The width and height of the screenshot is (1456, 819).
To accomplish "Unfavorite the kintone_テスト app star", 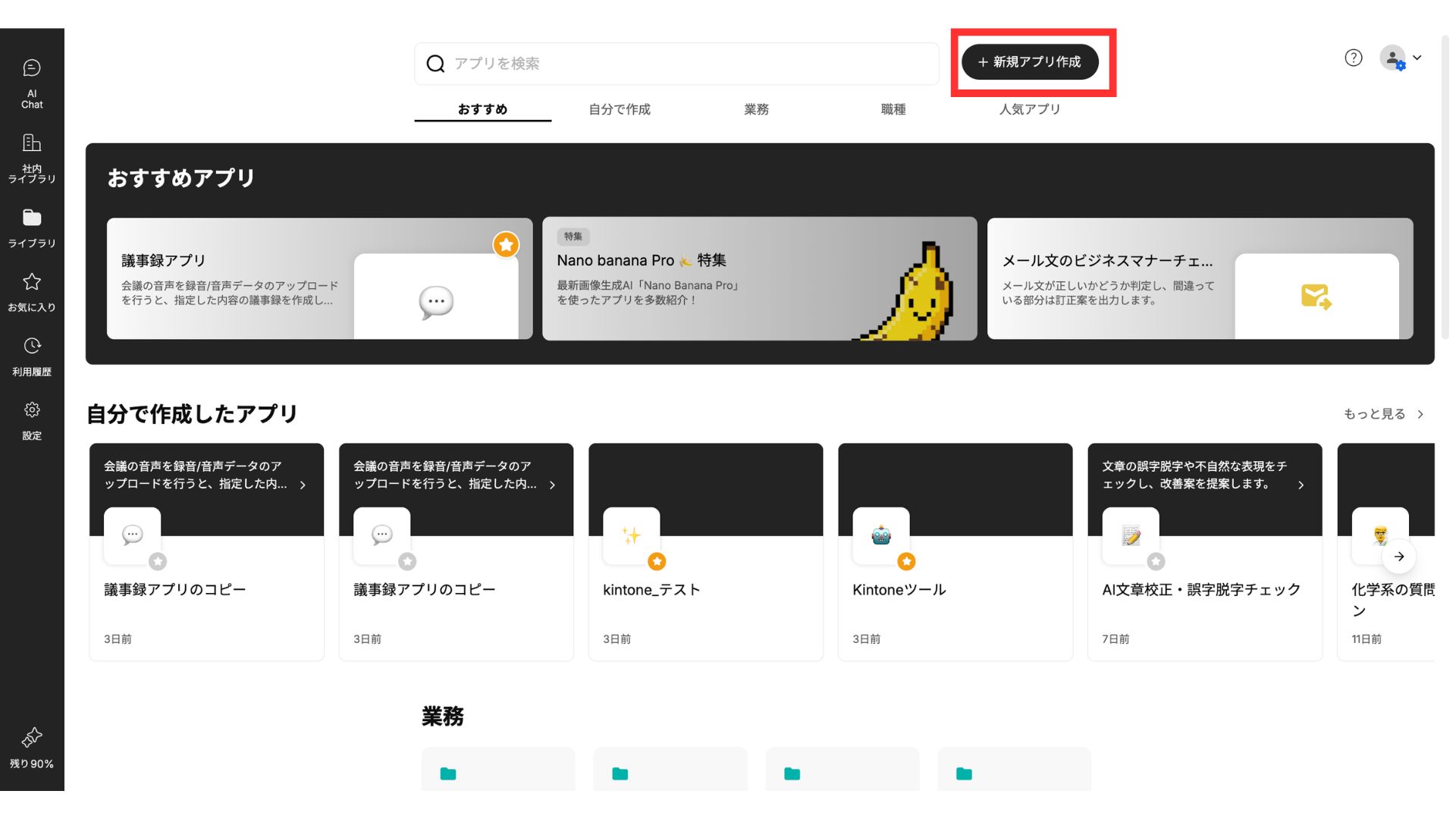I will pos(657,561).
